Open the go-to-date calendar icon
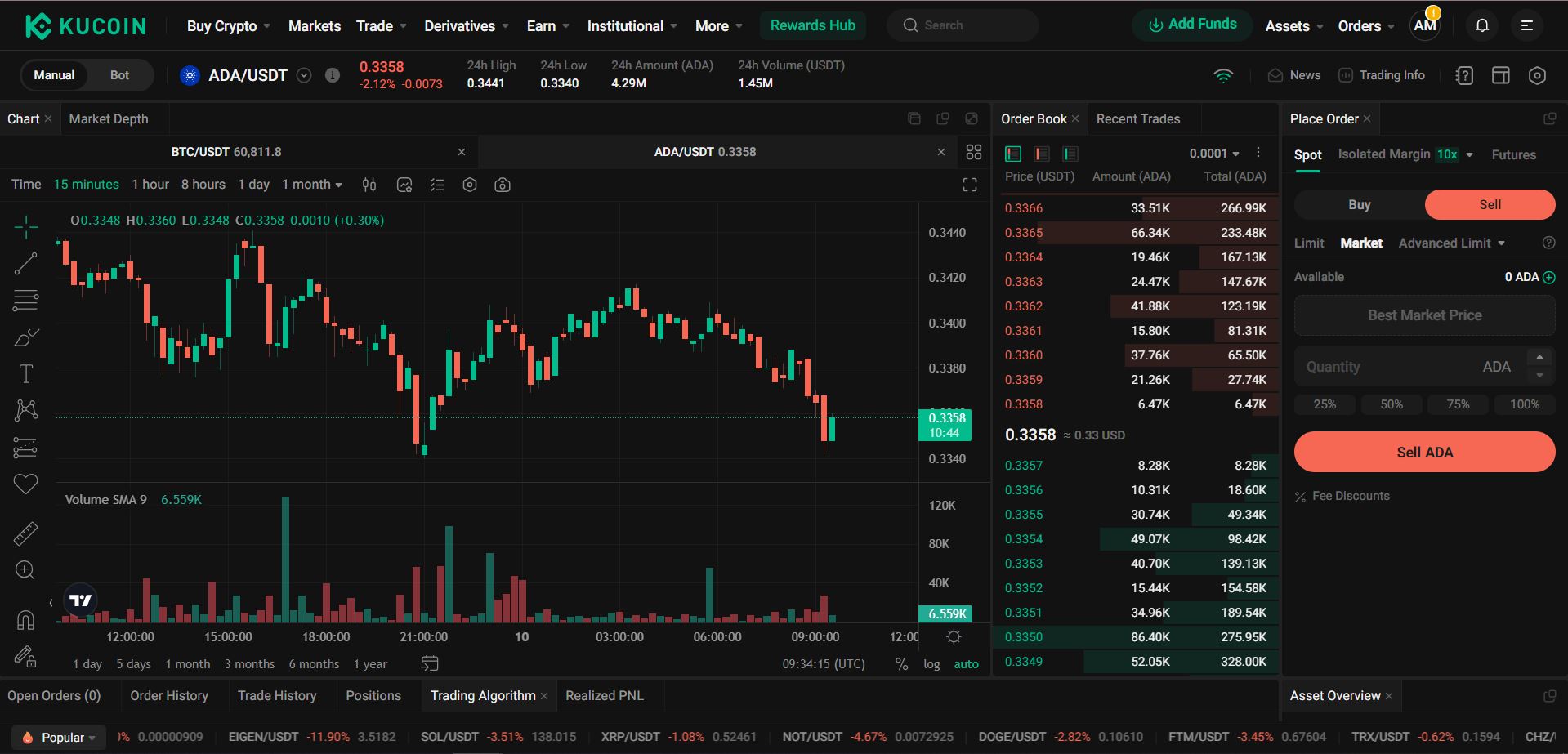Screen dimensions: 1568x754 (x=430, y=663)
